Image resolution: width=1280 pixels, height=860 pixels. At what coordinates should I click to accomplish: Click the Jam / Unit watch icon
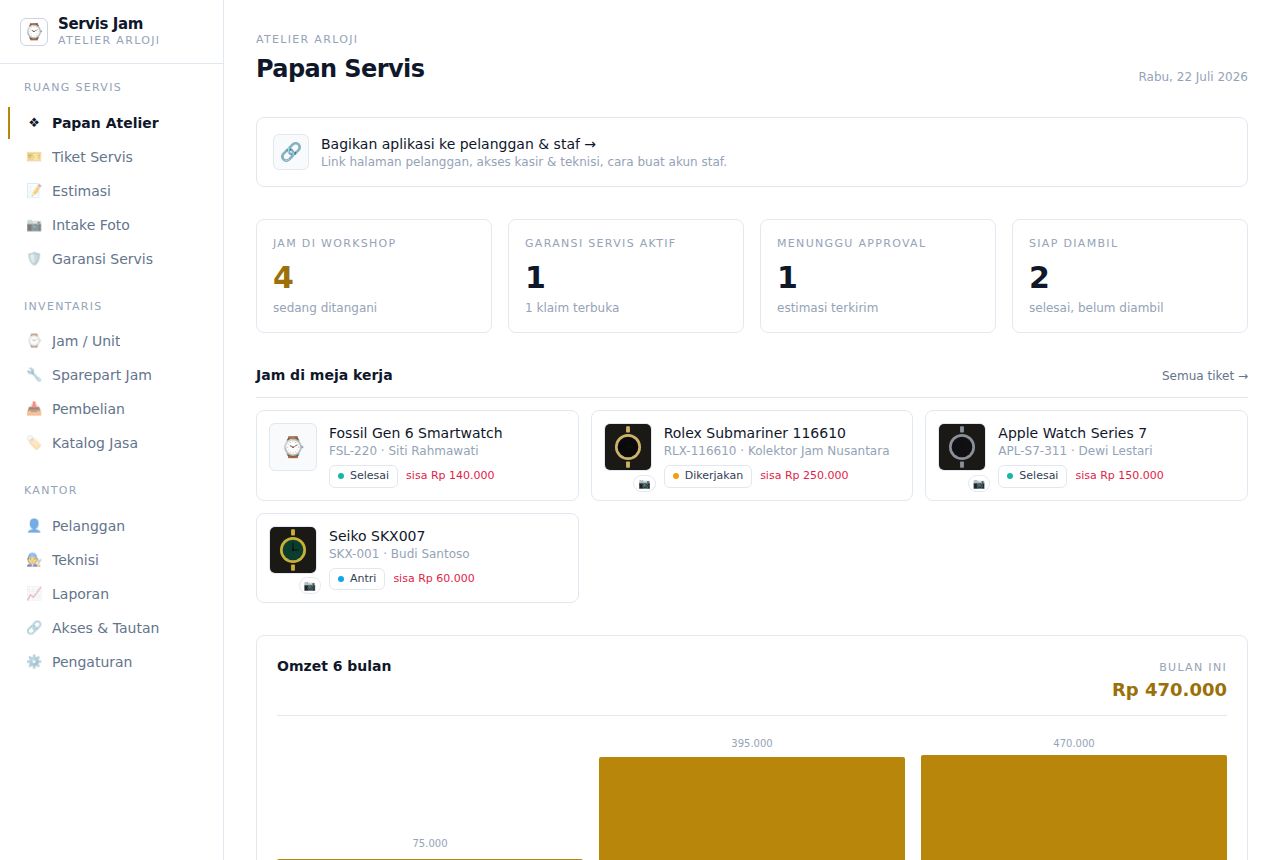tap(34, 341)
